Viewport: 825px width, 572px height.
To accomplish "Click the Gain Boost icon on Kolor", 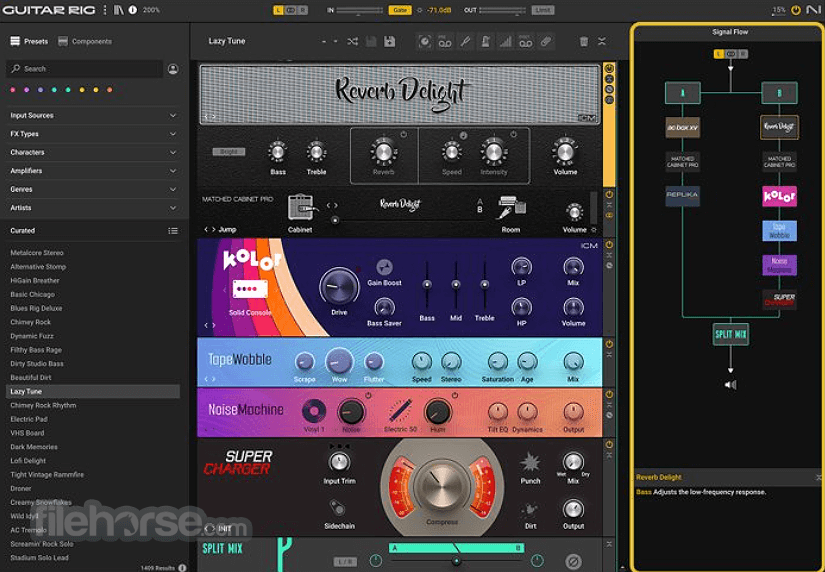I will click(384, 267).
